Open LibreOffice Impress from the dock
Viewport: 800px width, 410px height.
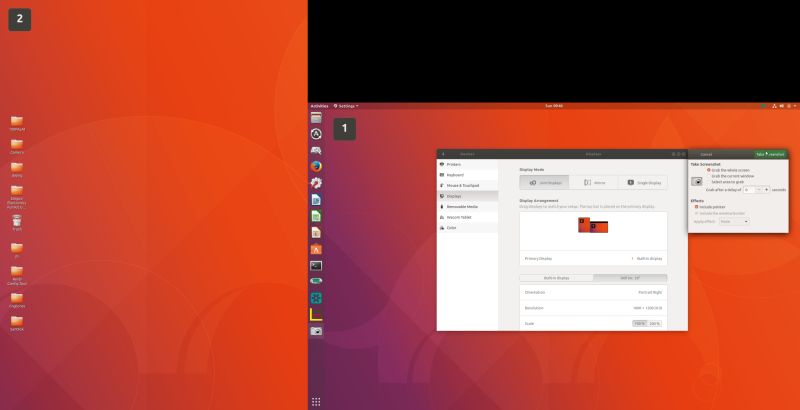coord(316,233)
